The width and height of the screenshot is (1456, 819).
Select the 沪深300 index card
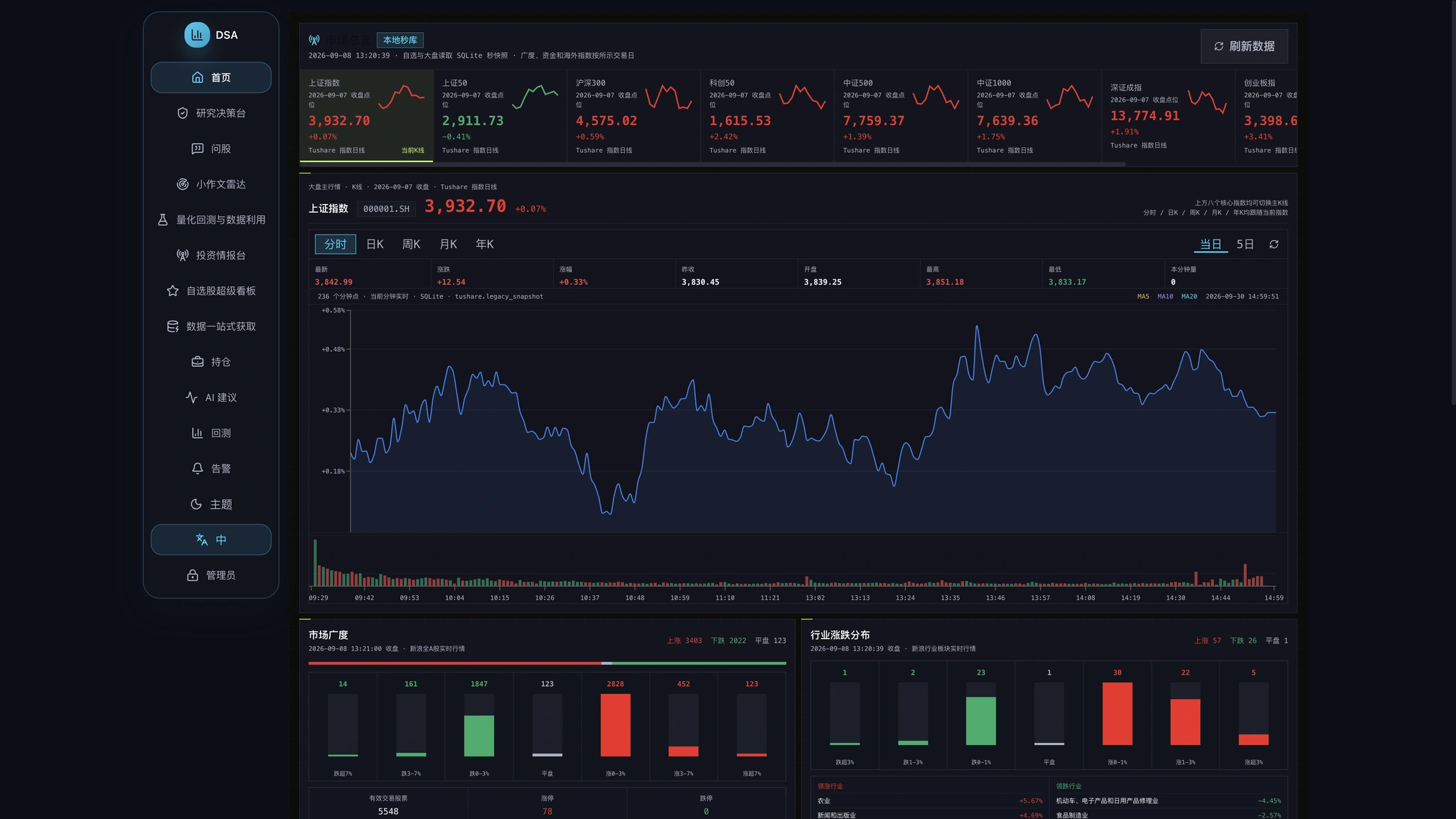tap(633, 116)
